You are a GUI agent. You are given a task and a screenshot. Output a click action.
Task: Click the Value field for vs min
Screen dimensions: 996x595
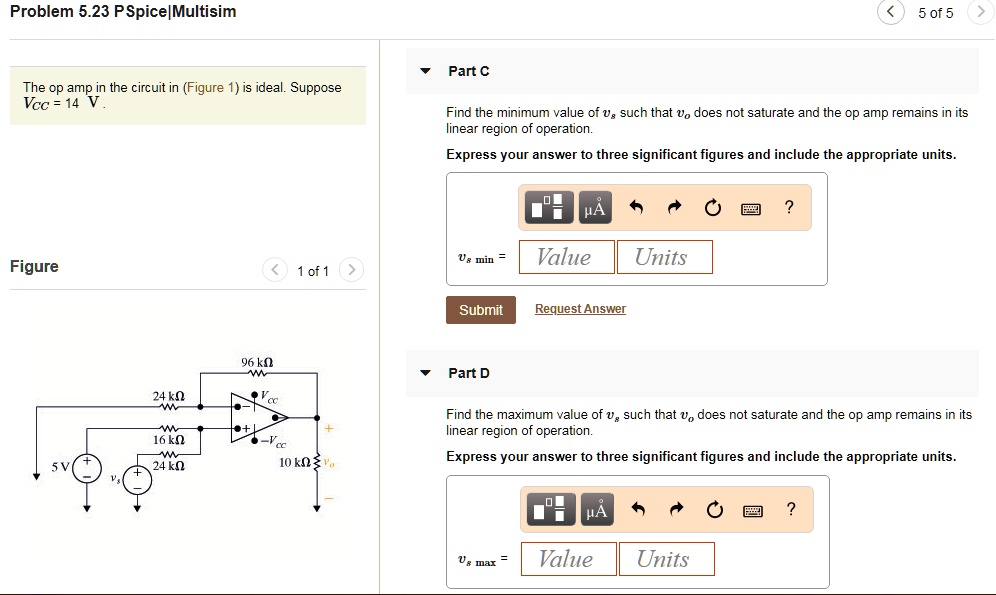point(565,256)
